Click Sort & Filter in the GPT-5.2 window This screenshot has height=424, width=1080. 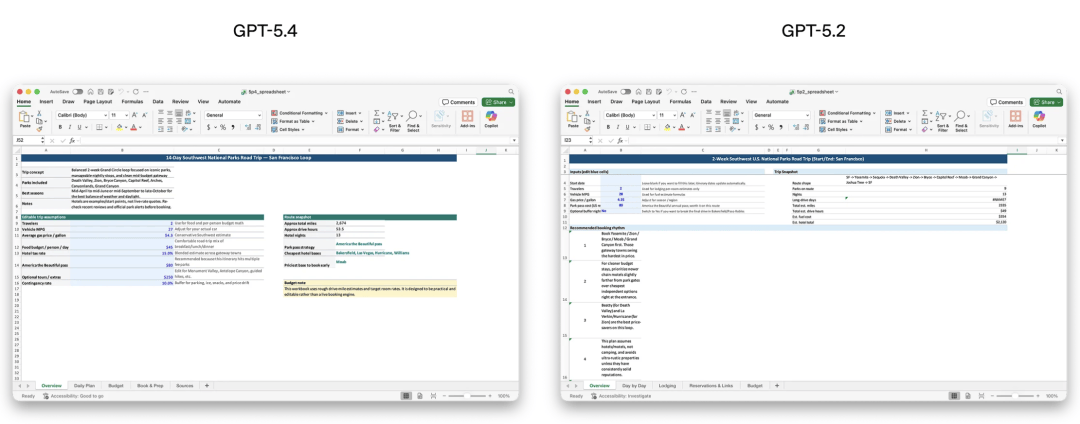point(943,121)
